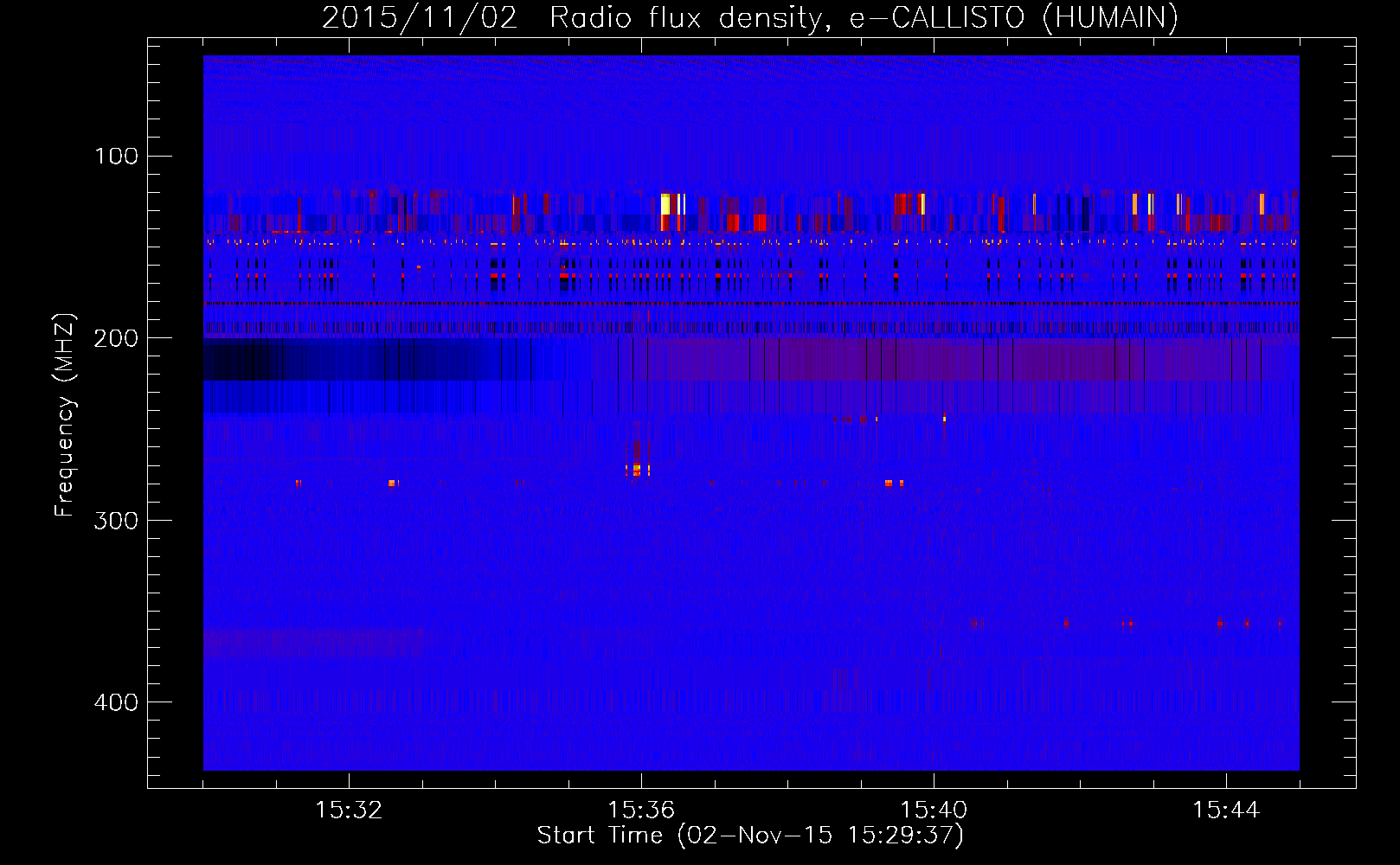This screenshot has height=865, width=1400.
Task: Click the 100 MHz frequency tick label
Action: pos(117,156)
